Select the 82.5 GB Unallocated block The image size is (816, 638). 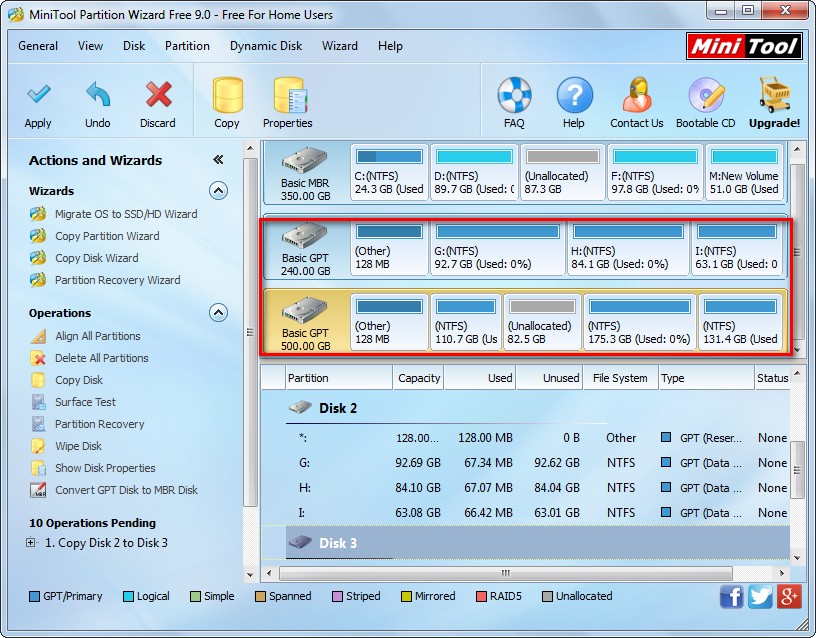tap(542, 322)
